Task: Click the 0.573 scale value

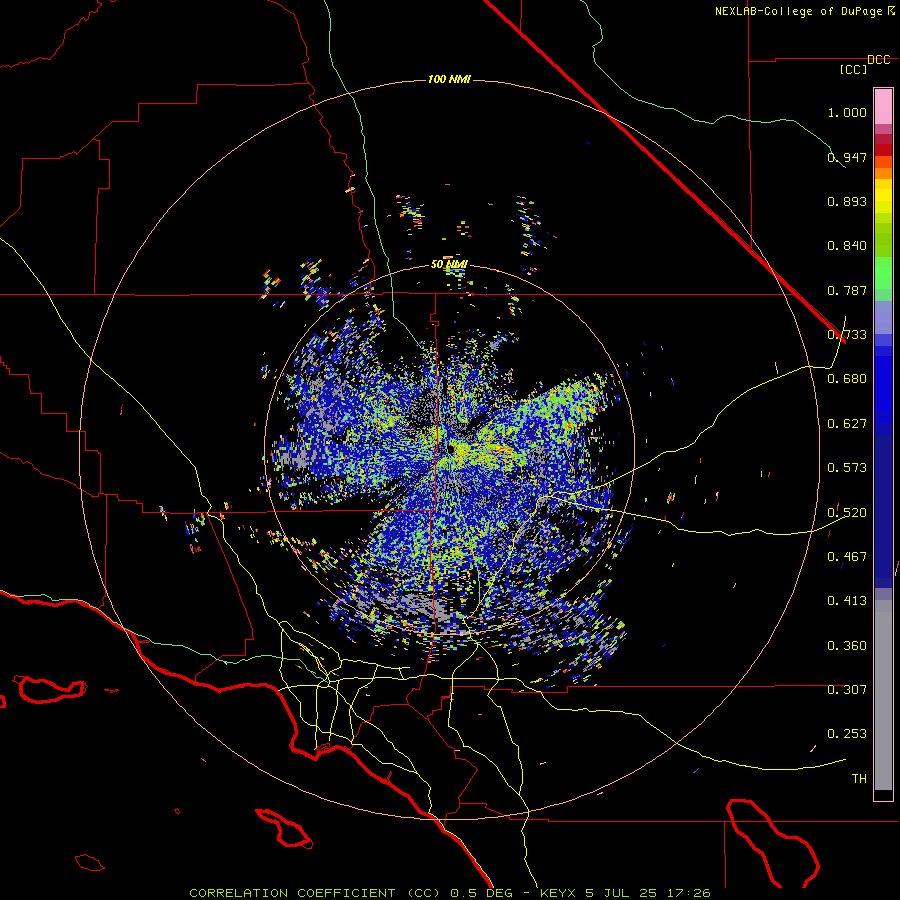Action: 847,468
